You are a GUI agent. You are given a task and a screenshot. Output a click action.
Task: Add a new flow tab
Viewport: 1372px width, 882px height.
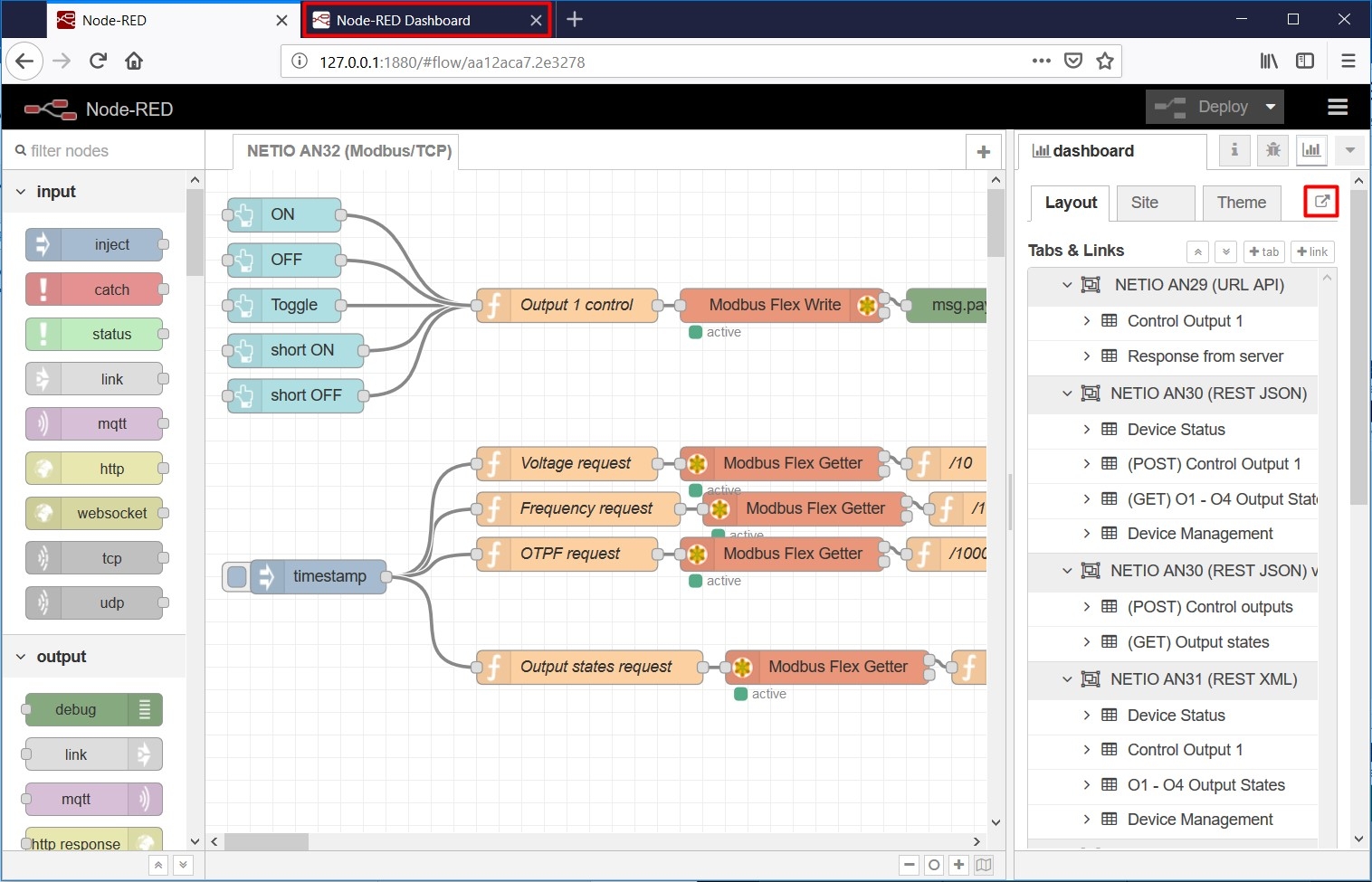pyautogui.click(x=984, y=152)
